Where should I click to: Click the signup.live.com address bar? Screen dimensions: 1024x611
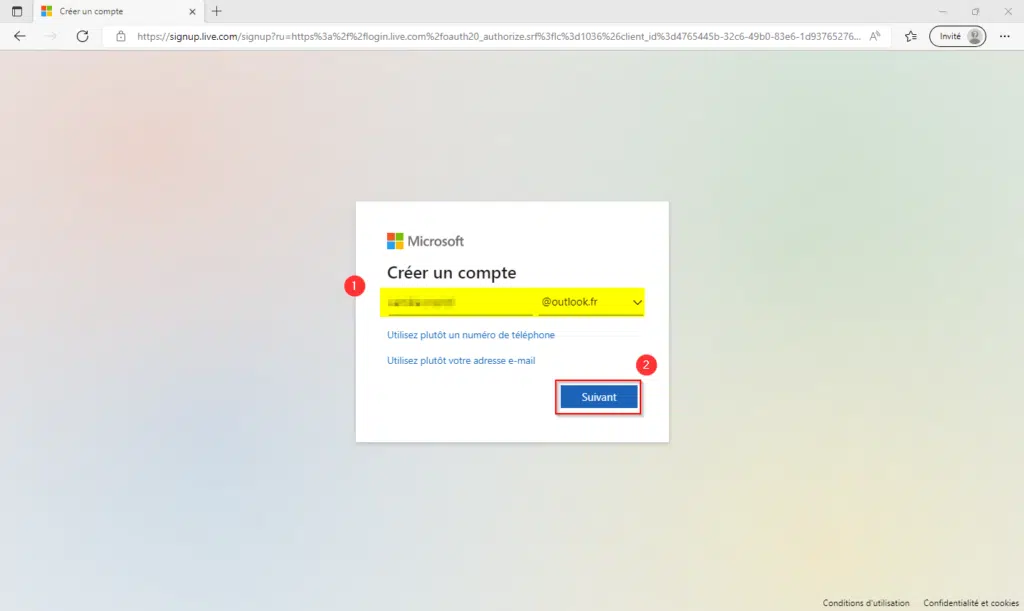pyautogui.click(x=498, y=37)
